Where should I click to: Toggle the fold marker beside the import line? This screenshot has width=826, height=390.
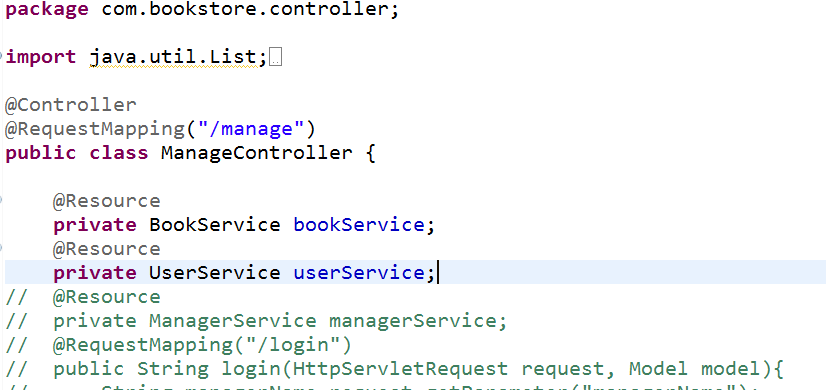click(2, 55)
